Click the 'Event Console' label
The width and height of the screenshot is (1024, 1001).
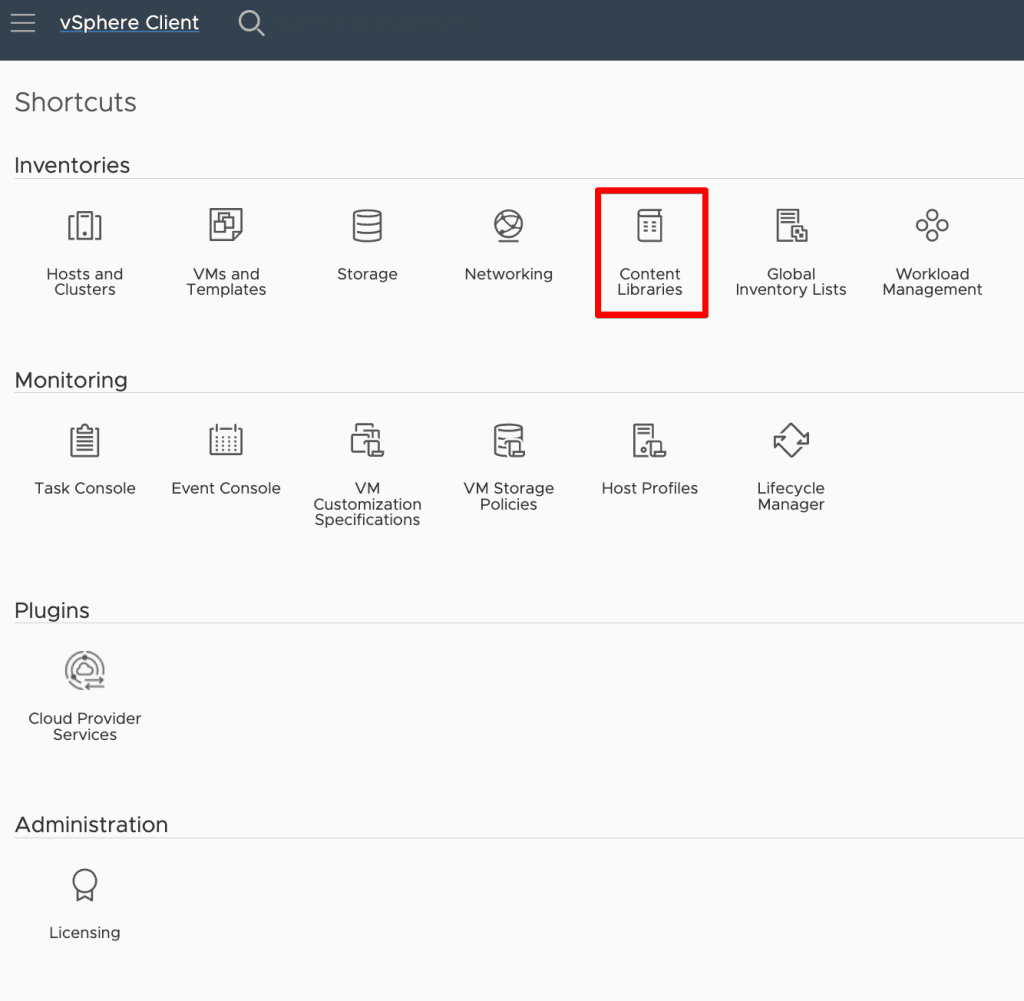tap(226, 488)
